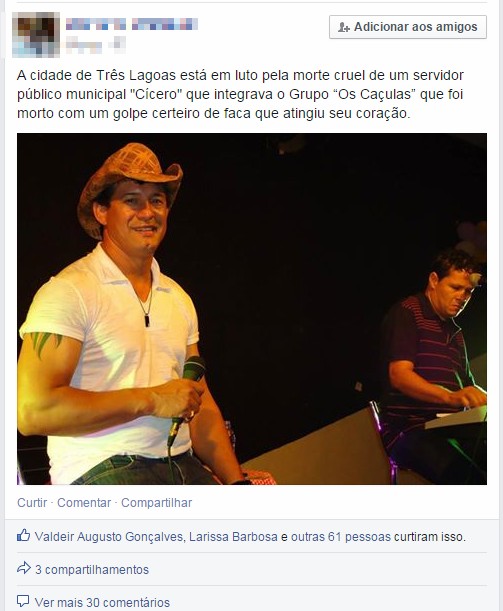Open Valdeir Augusto Gonçalves profile
Screen dimensions: 503x611
109,537
